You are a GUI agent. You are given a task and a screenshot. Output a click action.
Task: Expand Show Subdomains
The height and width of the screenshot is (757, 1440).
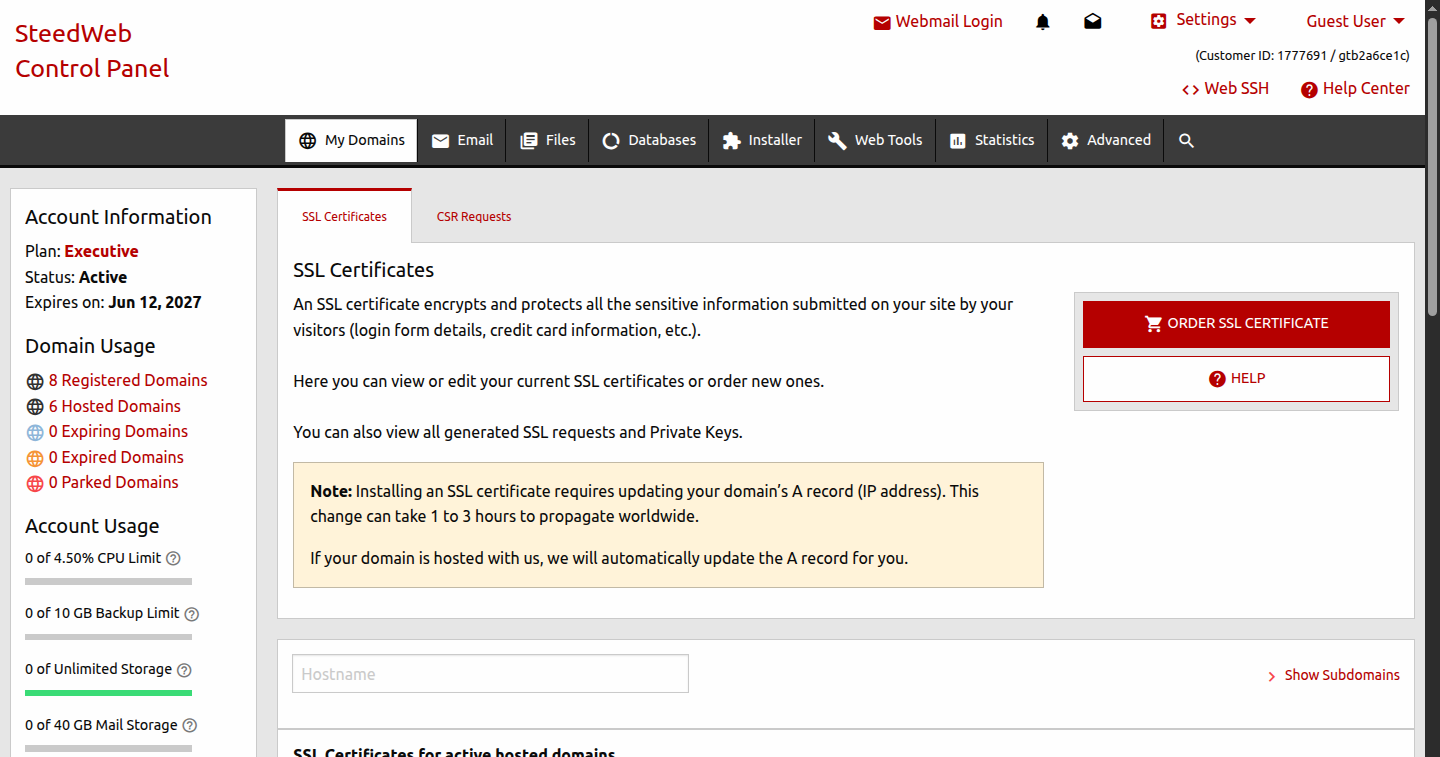pos(1334,675)
